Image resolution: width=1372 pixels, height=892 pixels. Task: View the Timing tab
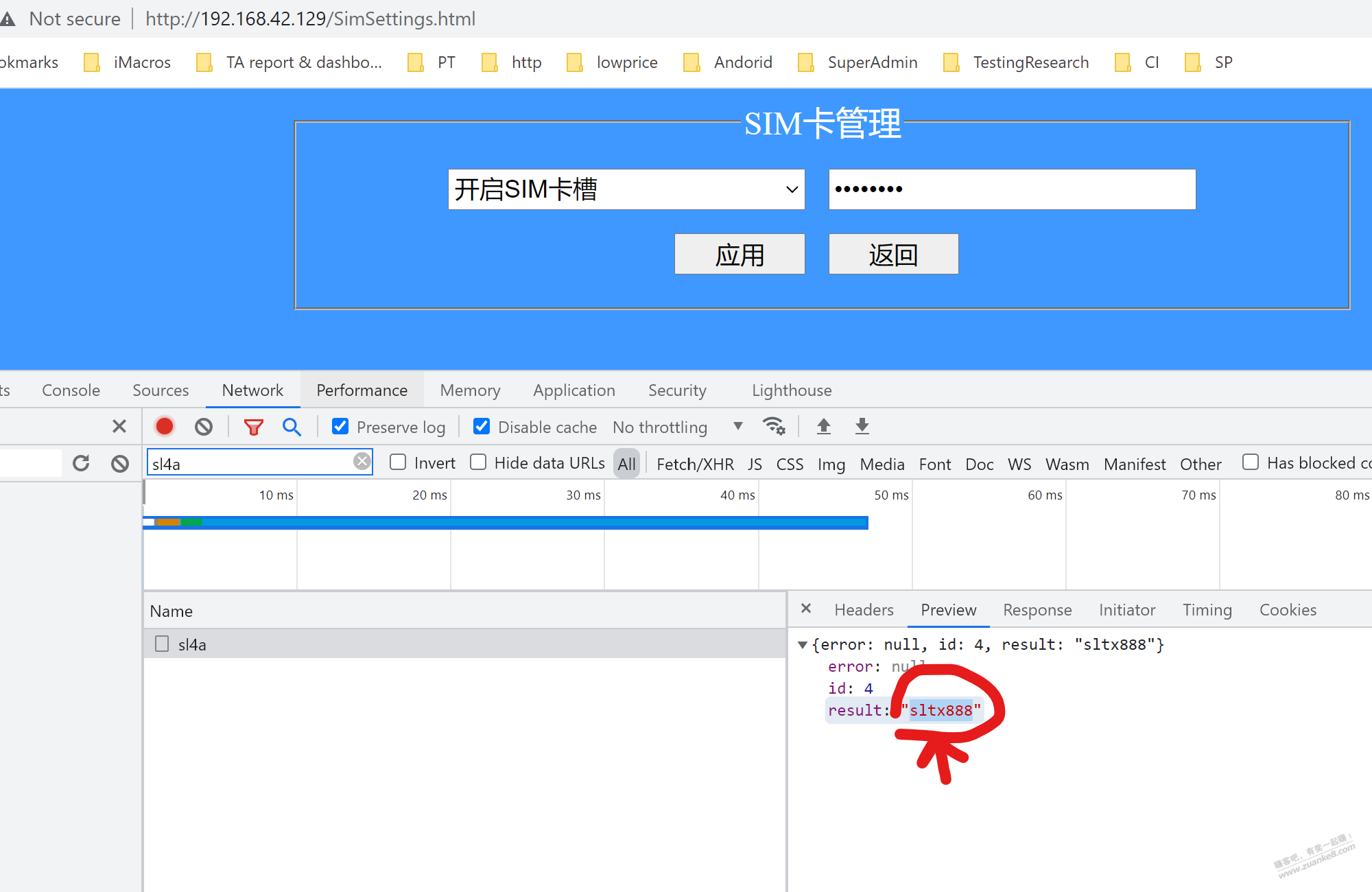1207,609
